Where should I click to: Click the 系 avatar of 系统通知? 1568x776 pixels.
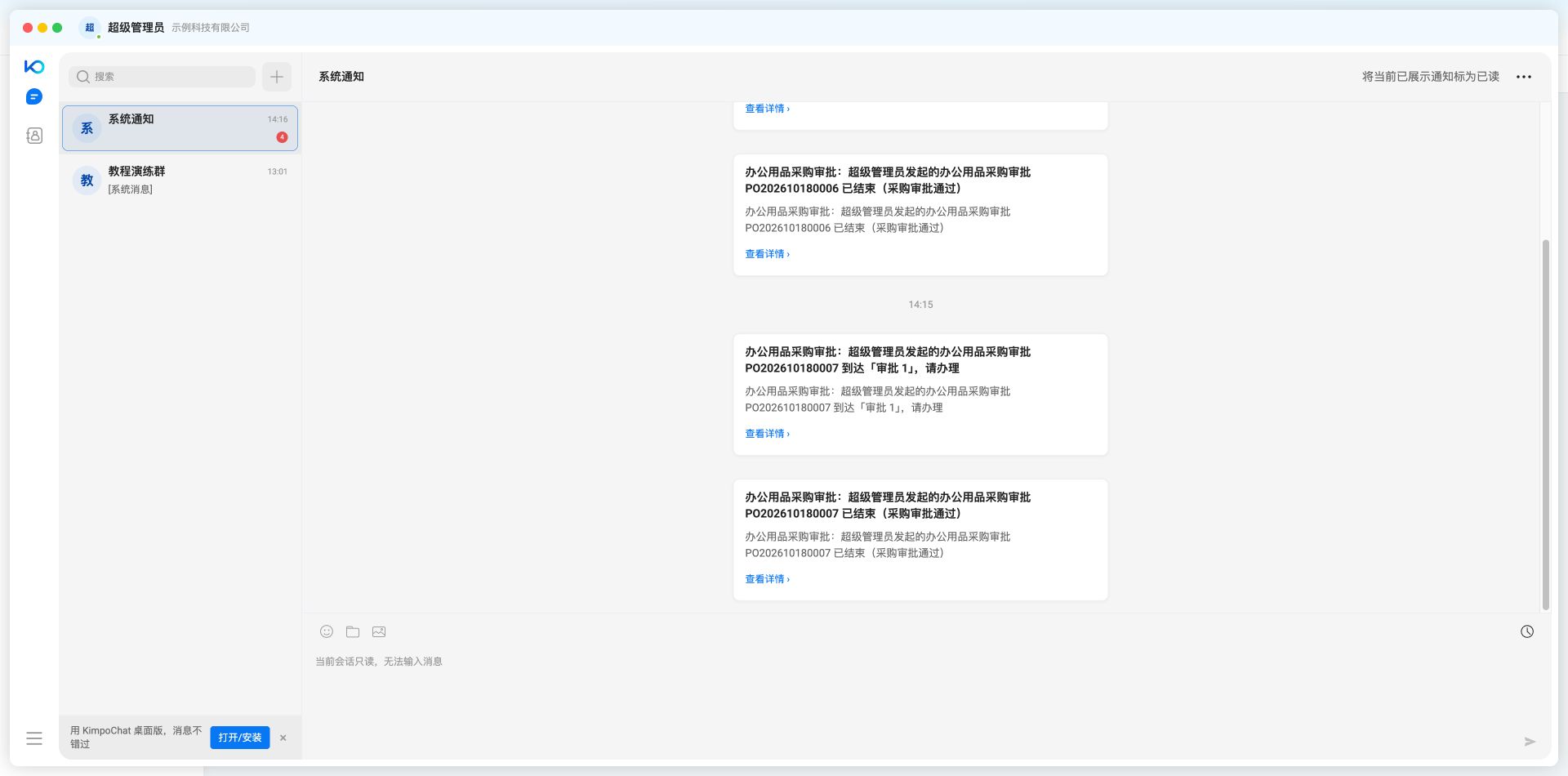pyautogui.click(x=87, y=128)
